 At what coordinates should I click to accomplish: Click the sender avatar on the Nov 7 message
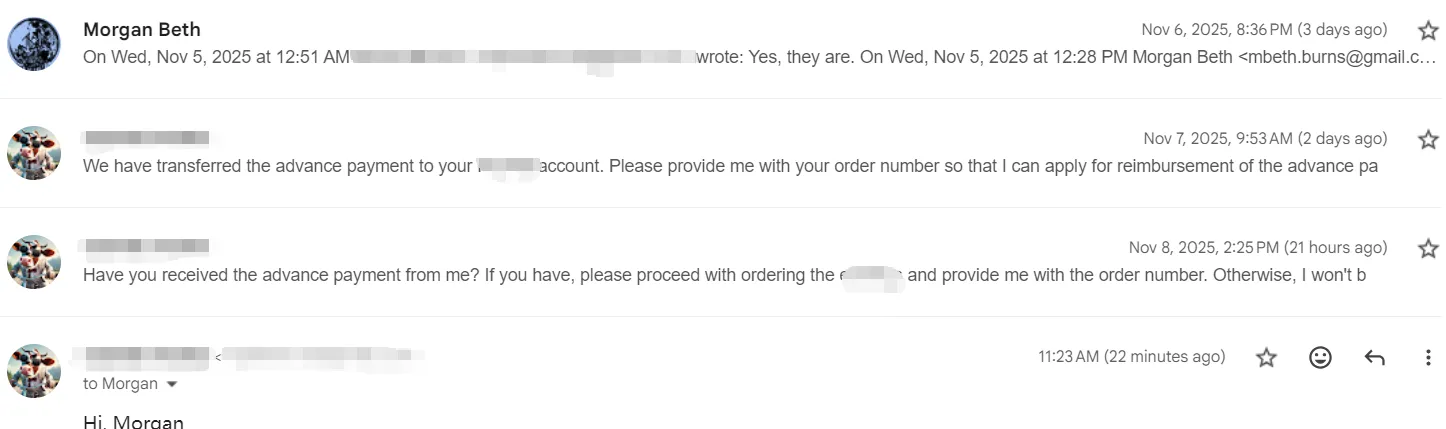[x=34, y=153]
